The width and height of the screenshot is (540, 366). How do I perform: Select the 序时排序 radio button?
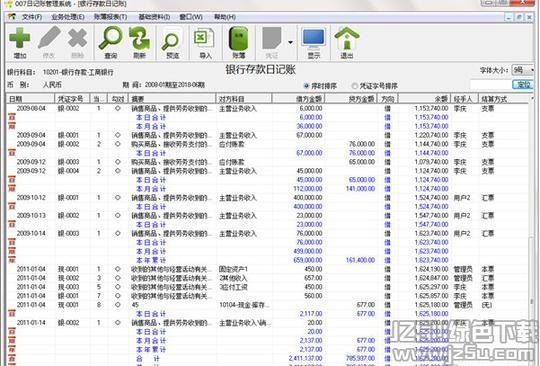point(306,85)
